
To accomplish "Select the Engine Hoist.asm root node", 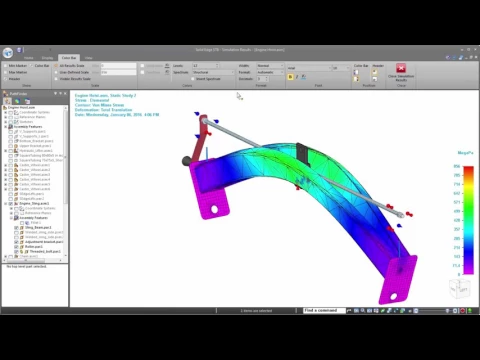I will (x=21, y=108).
